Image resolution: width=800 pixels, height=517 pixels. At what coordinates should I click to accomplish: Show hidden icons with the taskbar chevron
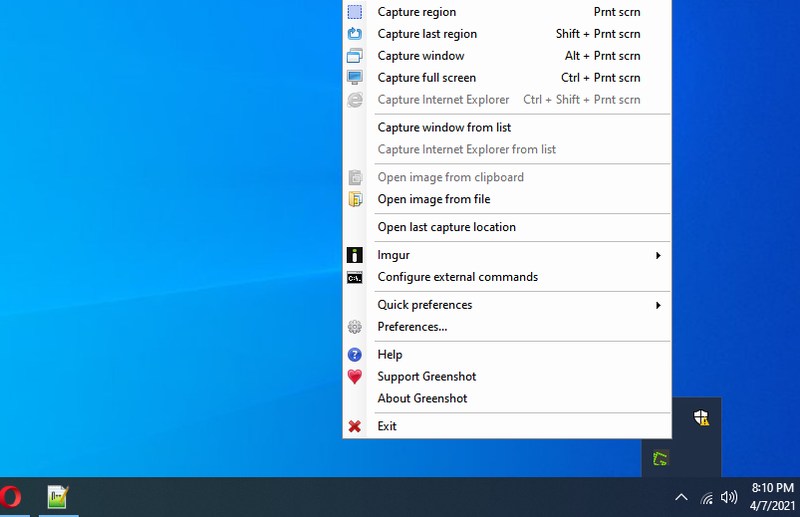681,497
